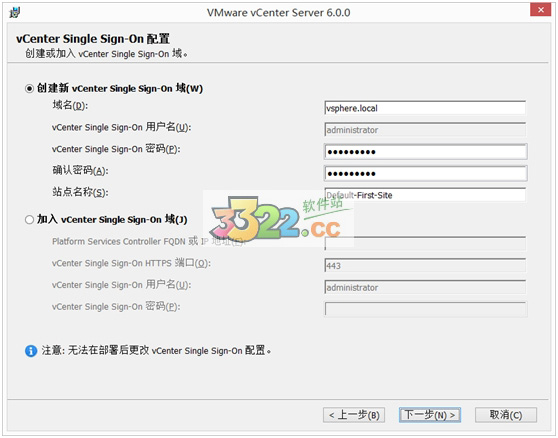The image size is (558, 438).
Task: Continue with the 下一步(N) button
Action: pos(430,415)
